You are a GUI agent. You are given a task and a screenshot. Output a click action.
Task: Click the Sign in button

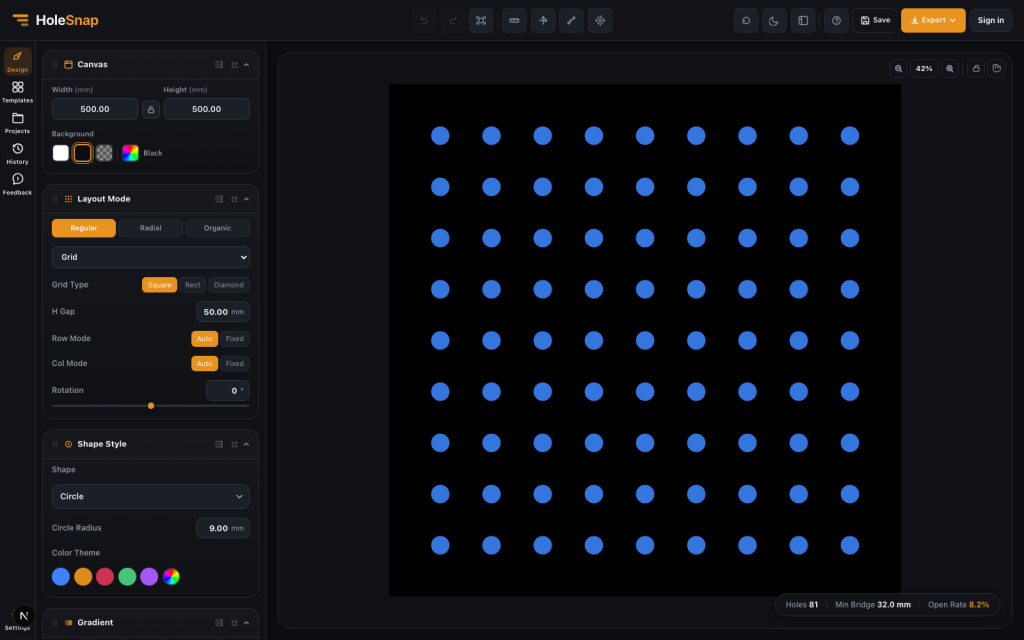991,20
